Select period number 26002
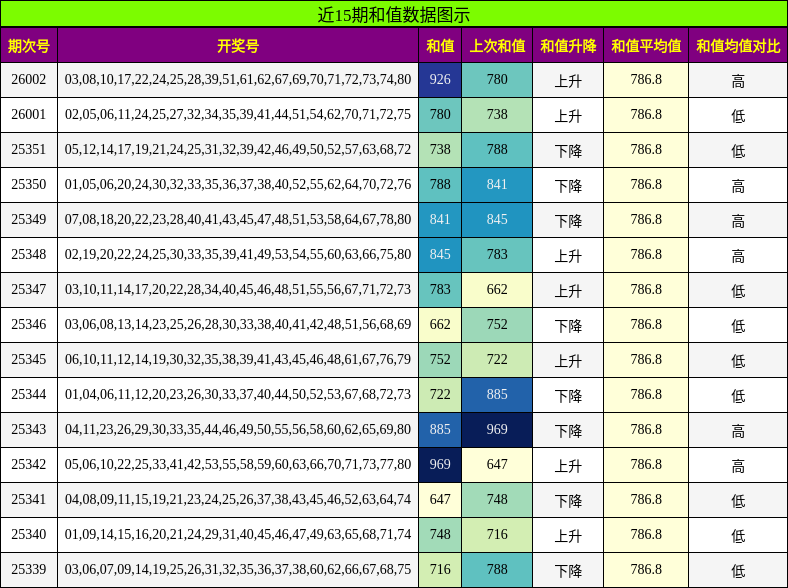This screenshot has height=588, width=788. [29, 79]
